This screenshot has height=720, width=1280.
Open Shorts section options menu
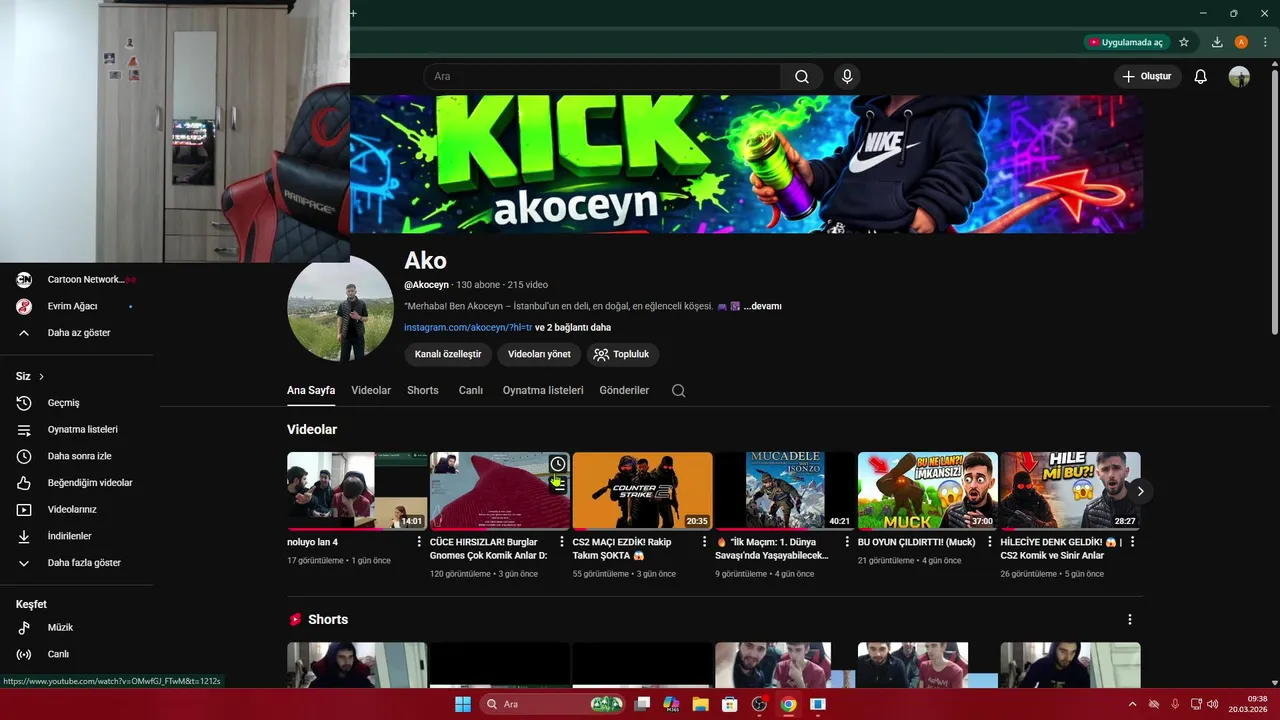click(1130, 620)
